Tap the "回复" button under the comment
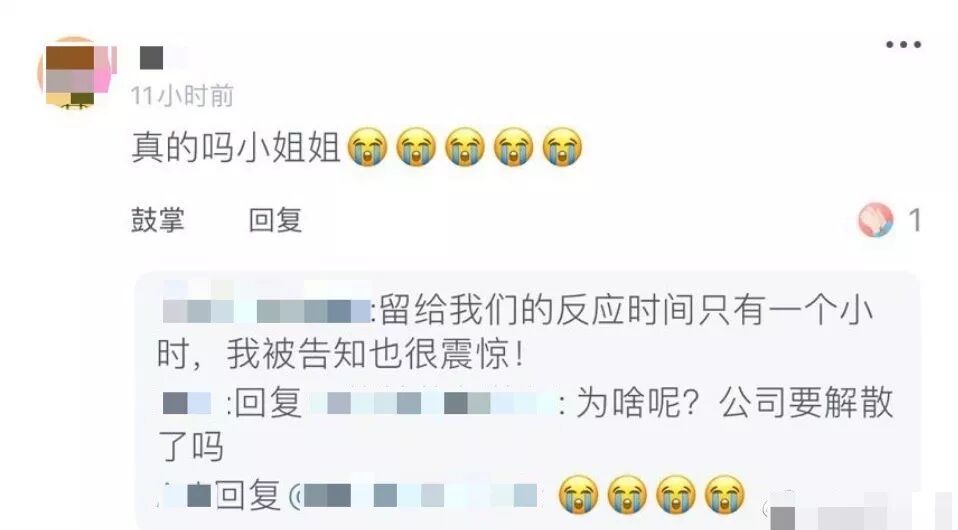This screenshot has height=530, width=958. [275, 220]
